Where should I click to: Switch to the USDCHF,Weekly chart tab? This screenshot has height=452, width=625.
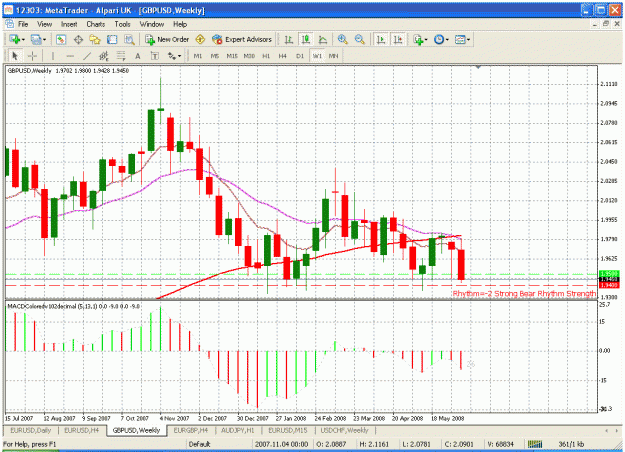(x=344, y=430)
